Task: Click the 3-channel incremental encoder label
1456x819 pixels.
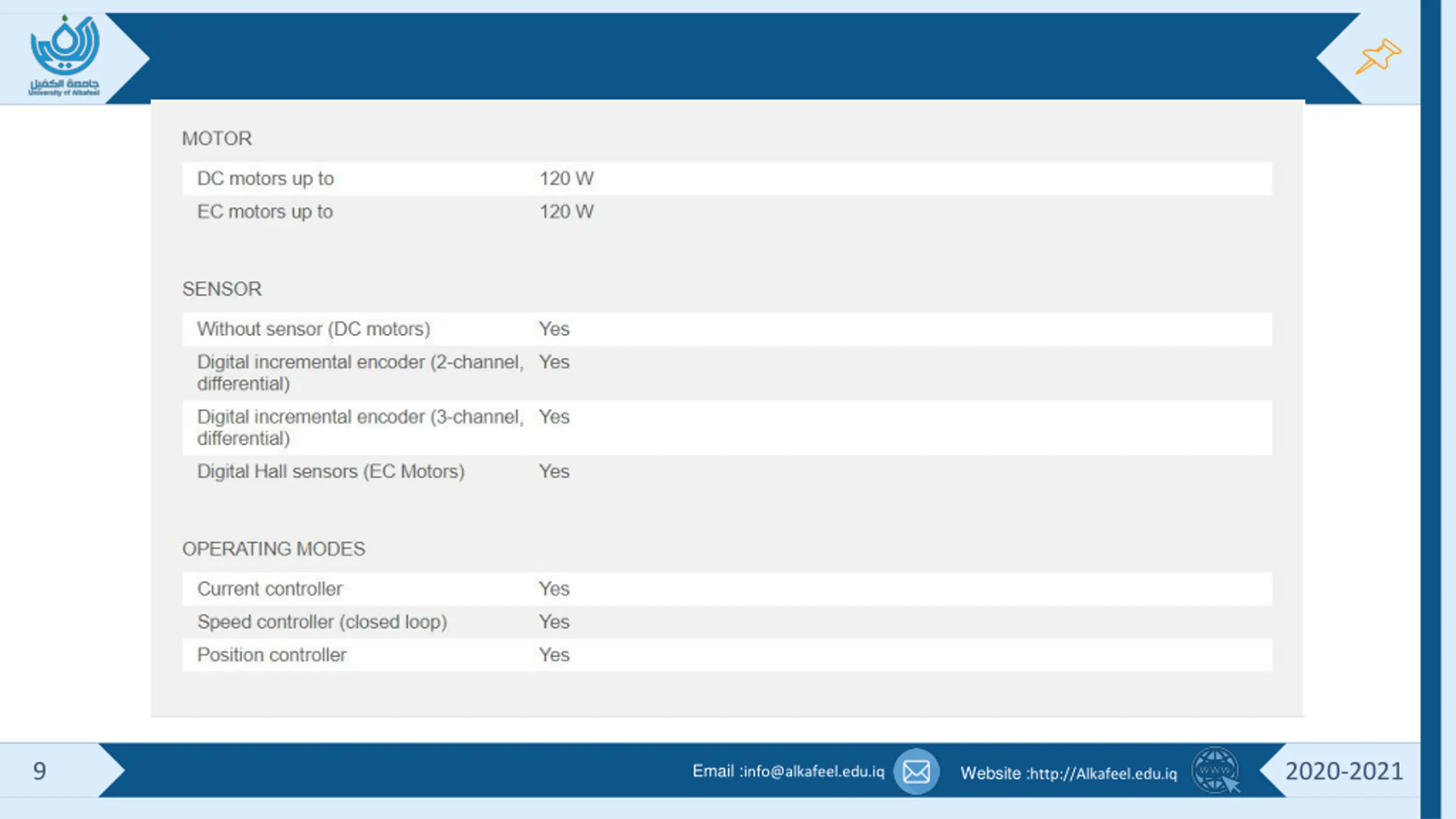Action: (361, 427)
